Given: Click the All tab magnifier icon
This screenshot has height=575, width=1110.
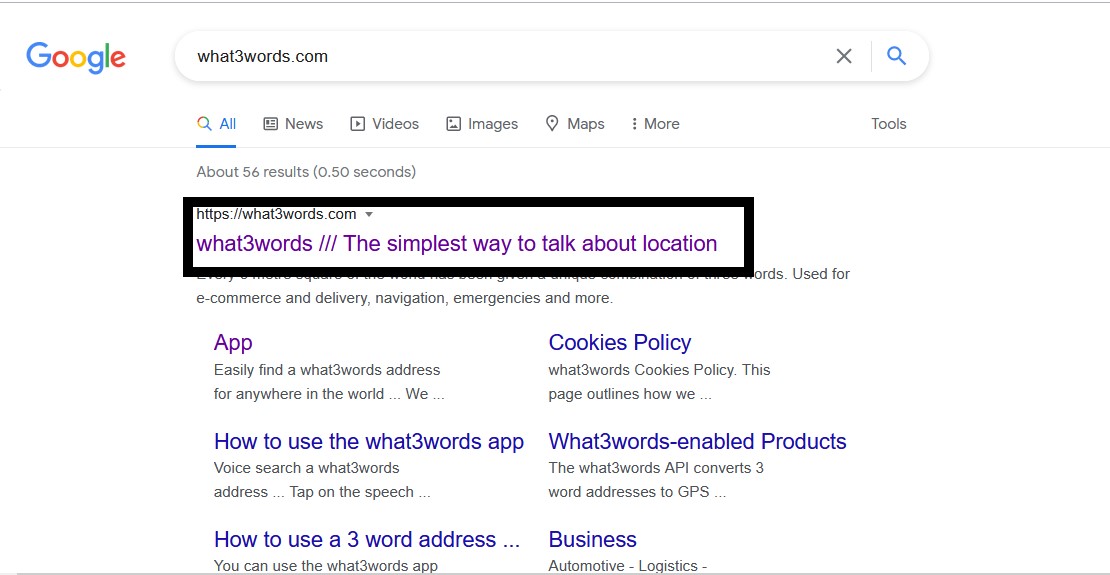Looking at the screenshot, I should tap(204, 124).
